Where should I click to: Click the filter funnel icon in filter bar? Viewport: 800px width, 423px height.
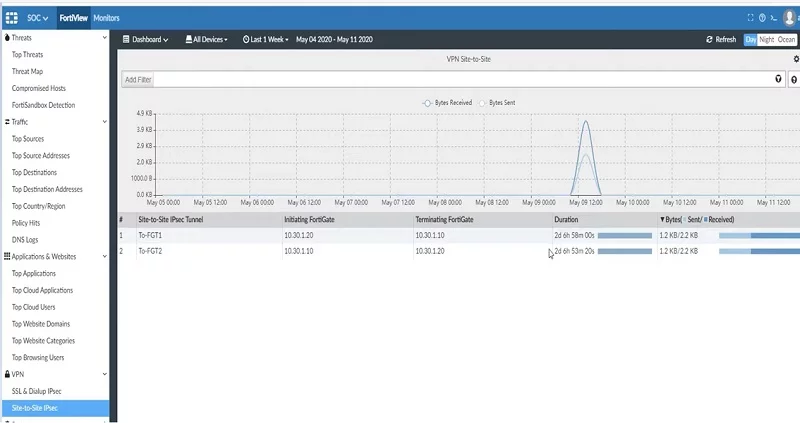[x=778, y=79]
